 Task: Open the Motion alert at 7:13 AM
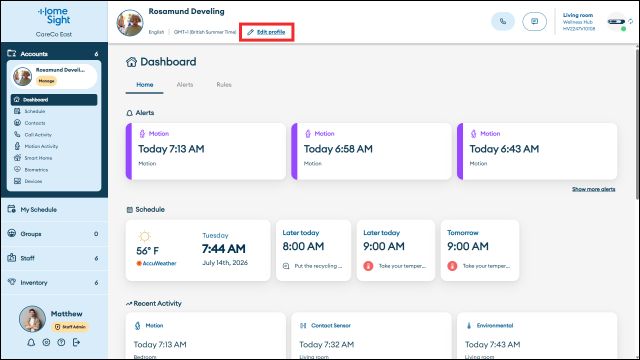pyautogui.click(x=206, y=151)
